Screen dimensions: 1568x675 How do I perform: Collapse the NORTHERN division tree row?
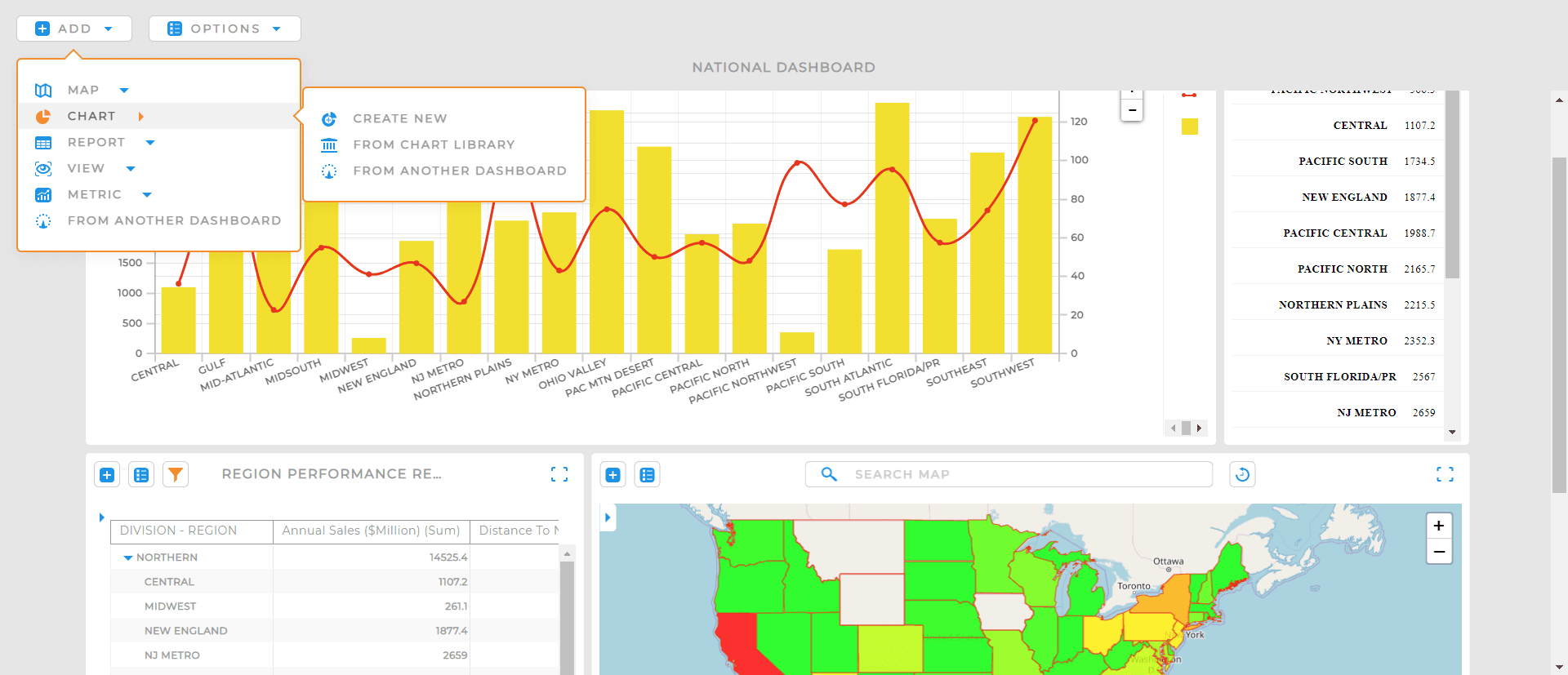(128, 557)
